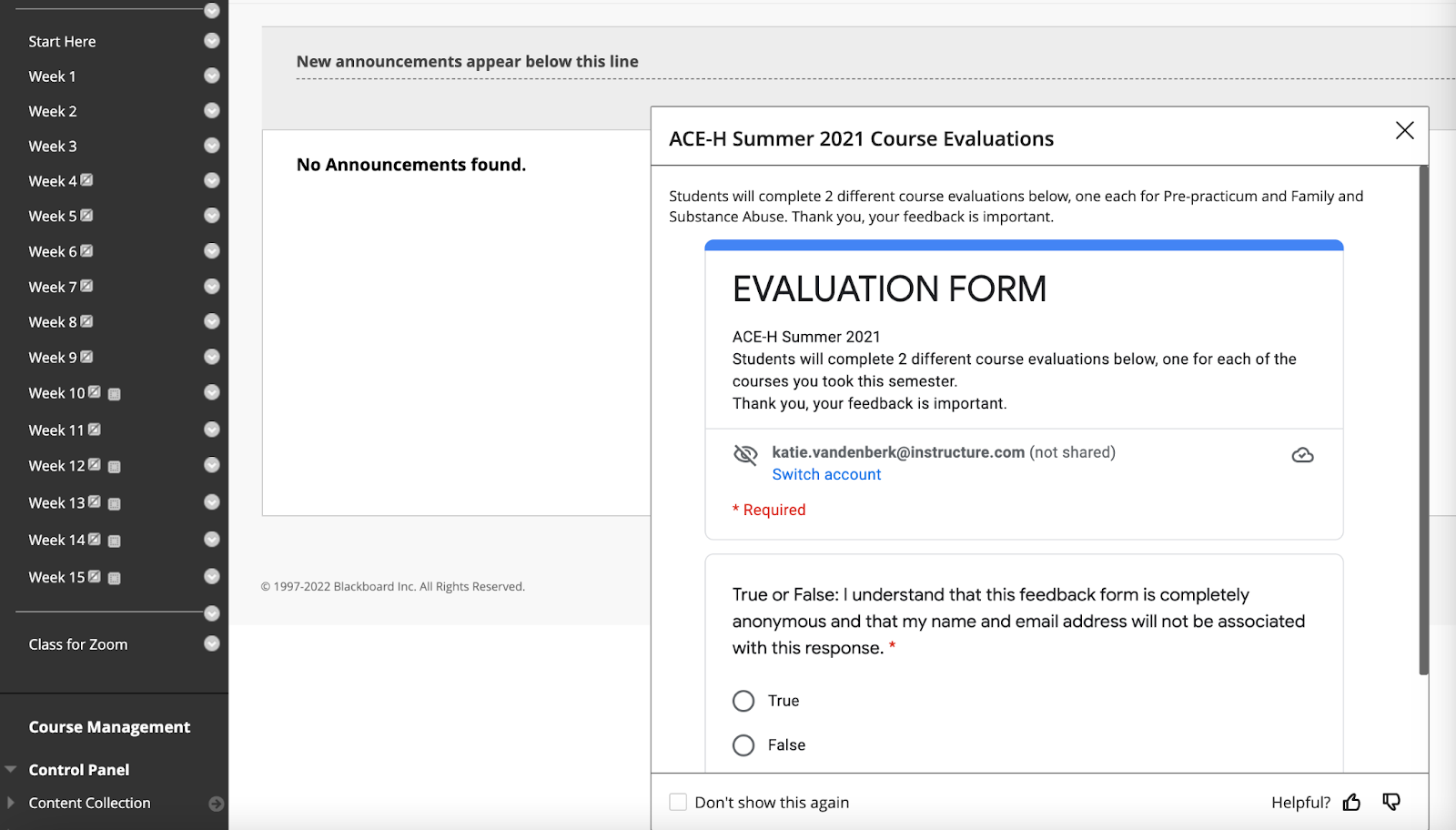Screen dimensions: 1456x830
Task: Open Week 3 in the course menu
Action: click(x=53, y=147)
